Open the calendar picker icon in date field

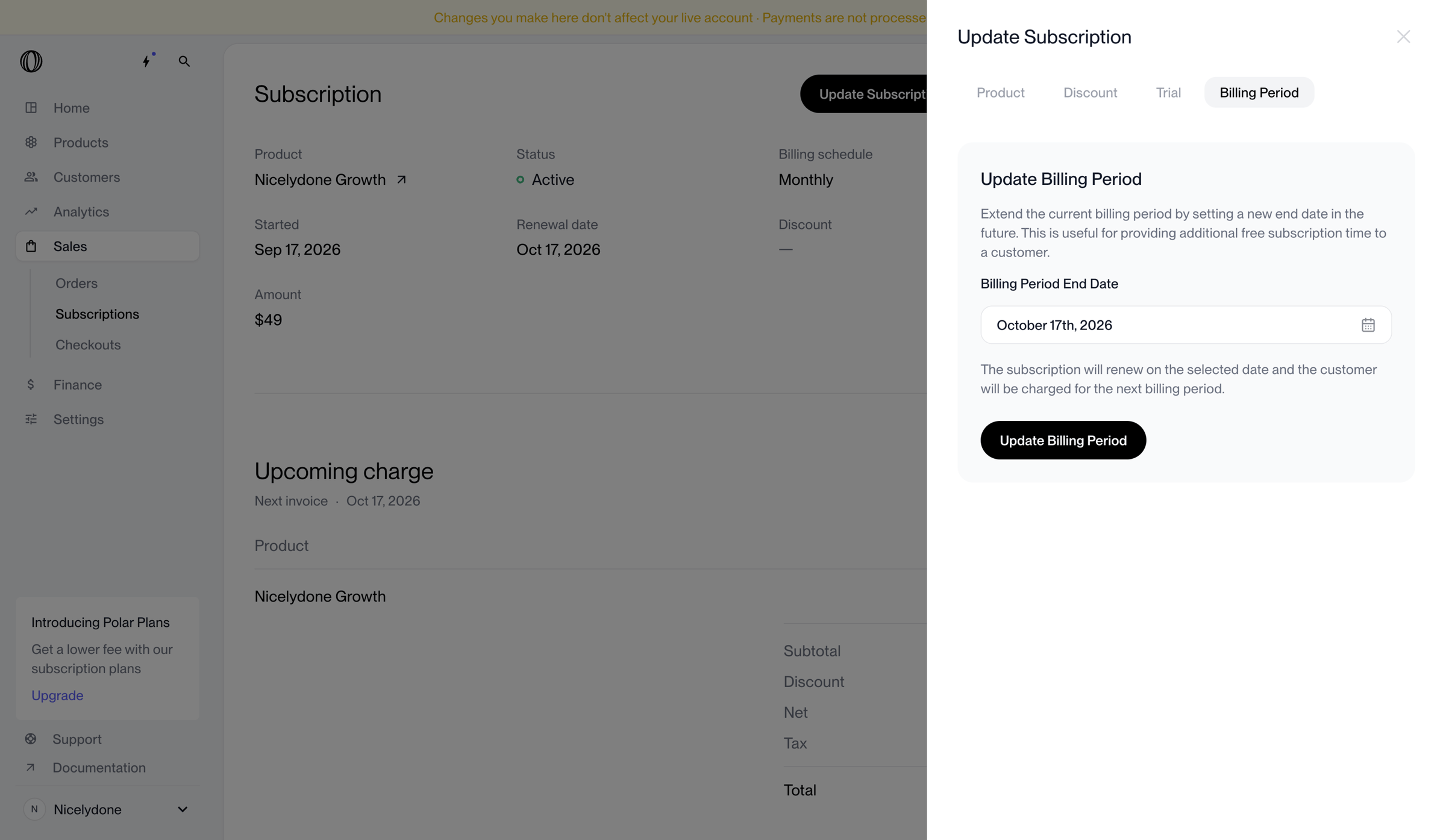pos(1368,325)
